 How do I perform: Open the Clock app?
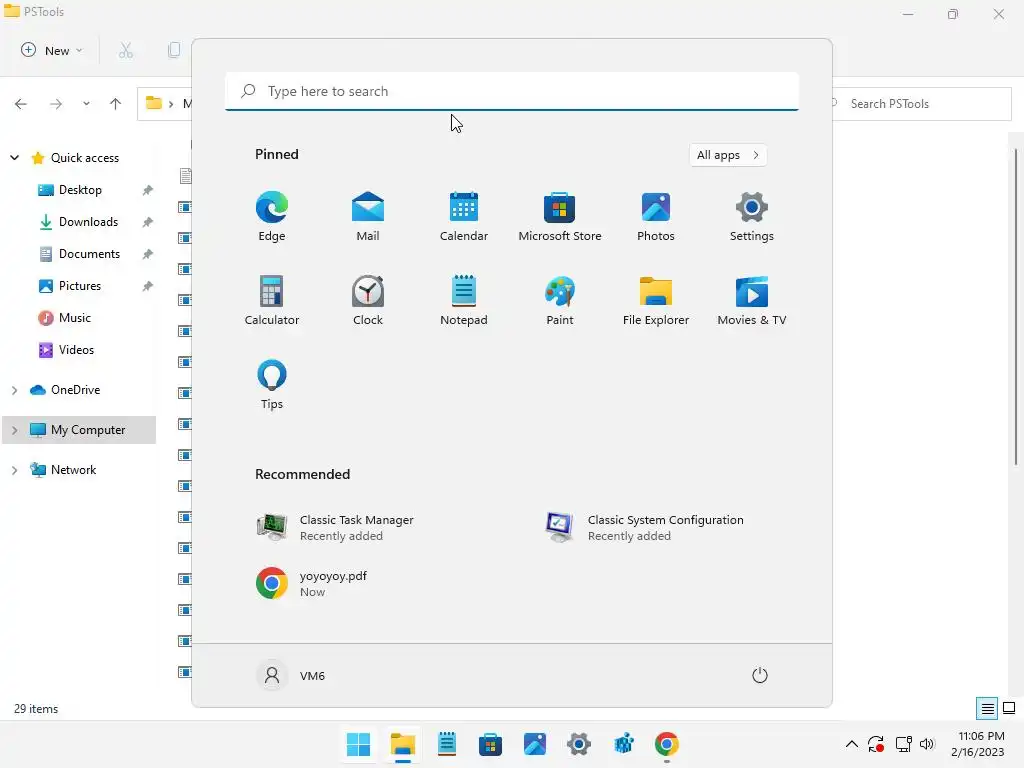click(x=368, y=300)
